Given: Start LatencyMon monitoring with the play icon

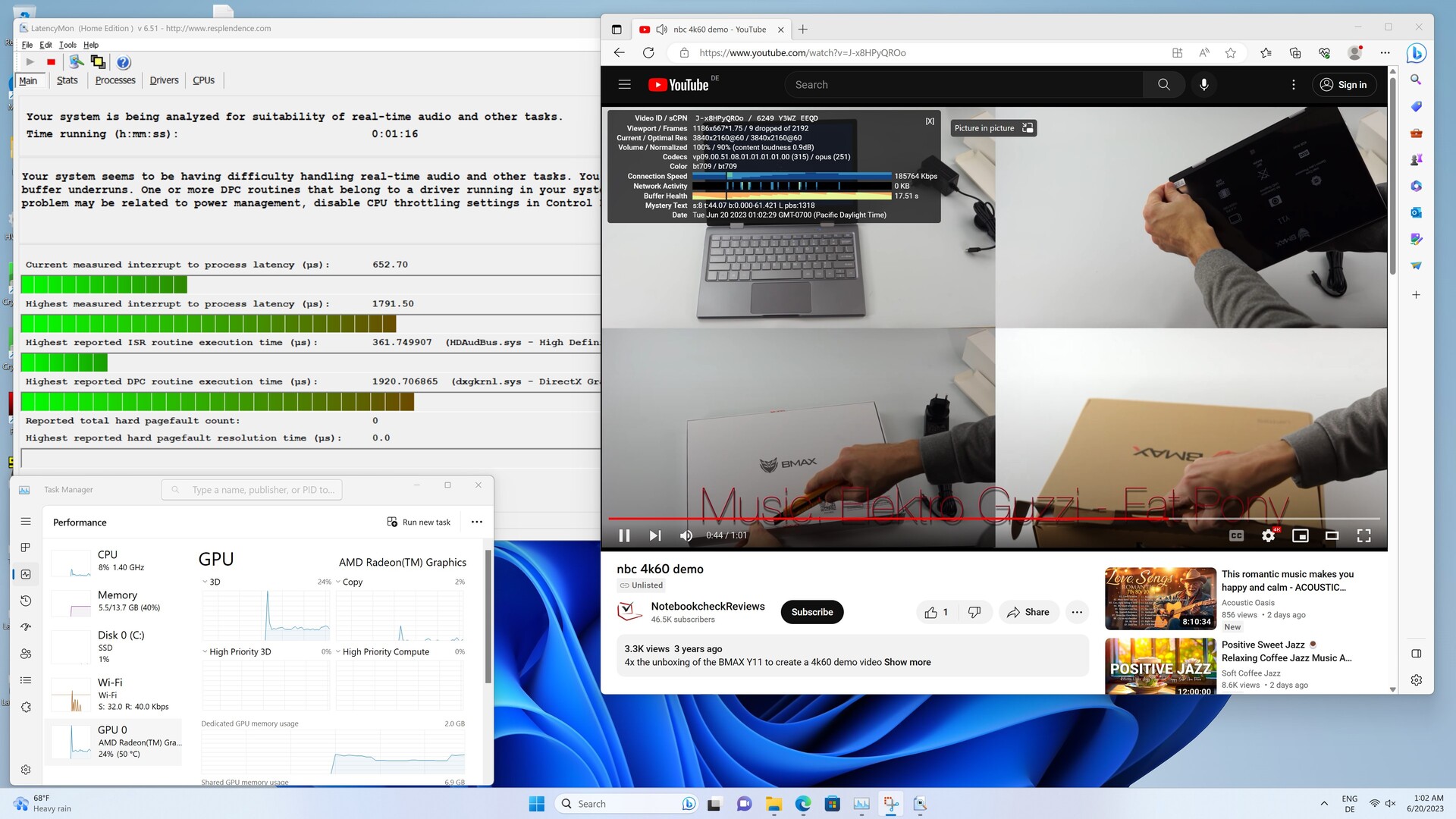Looking at the screenshot, I should pyautogui.click(x=30, y=62).
